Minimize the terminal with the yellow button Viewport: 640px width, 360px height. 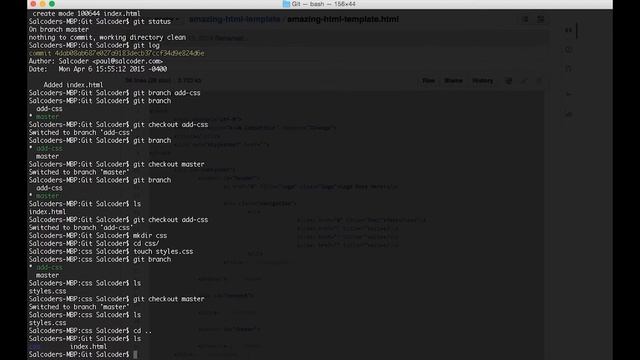pos(42,4)
